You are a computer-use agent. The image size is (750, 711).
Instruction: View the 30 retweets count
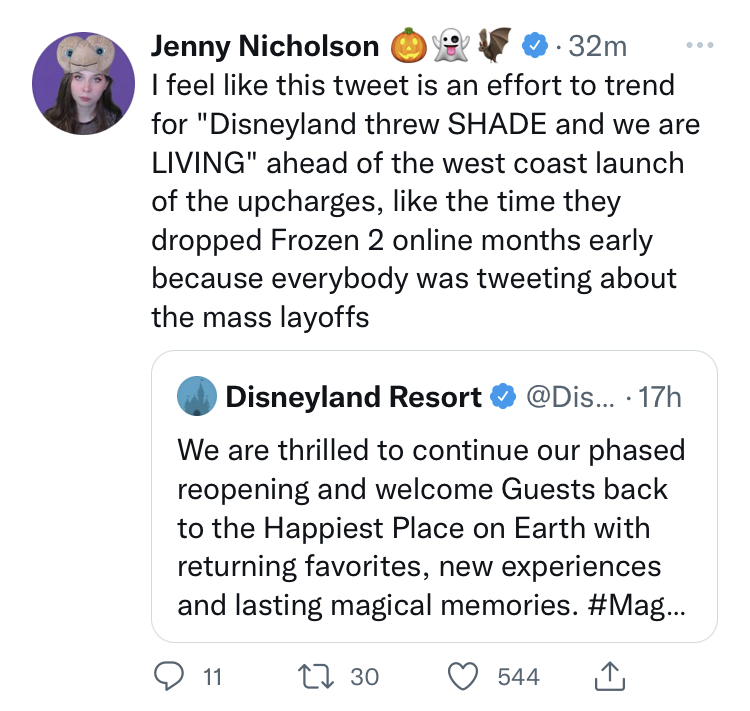pyautogui.click(x=364, y=677)
